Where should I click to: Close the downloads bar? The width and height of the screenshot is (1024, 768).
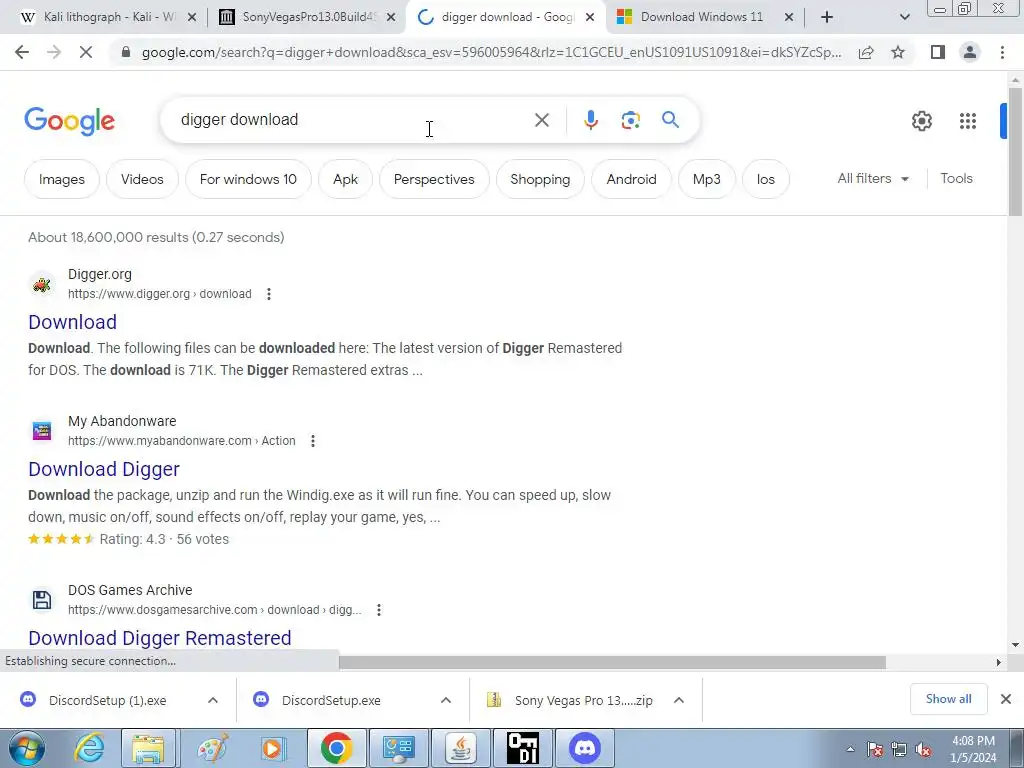[x=1006, y=699]
